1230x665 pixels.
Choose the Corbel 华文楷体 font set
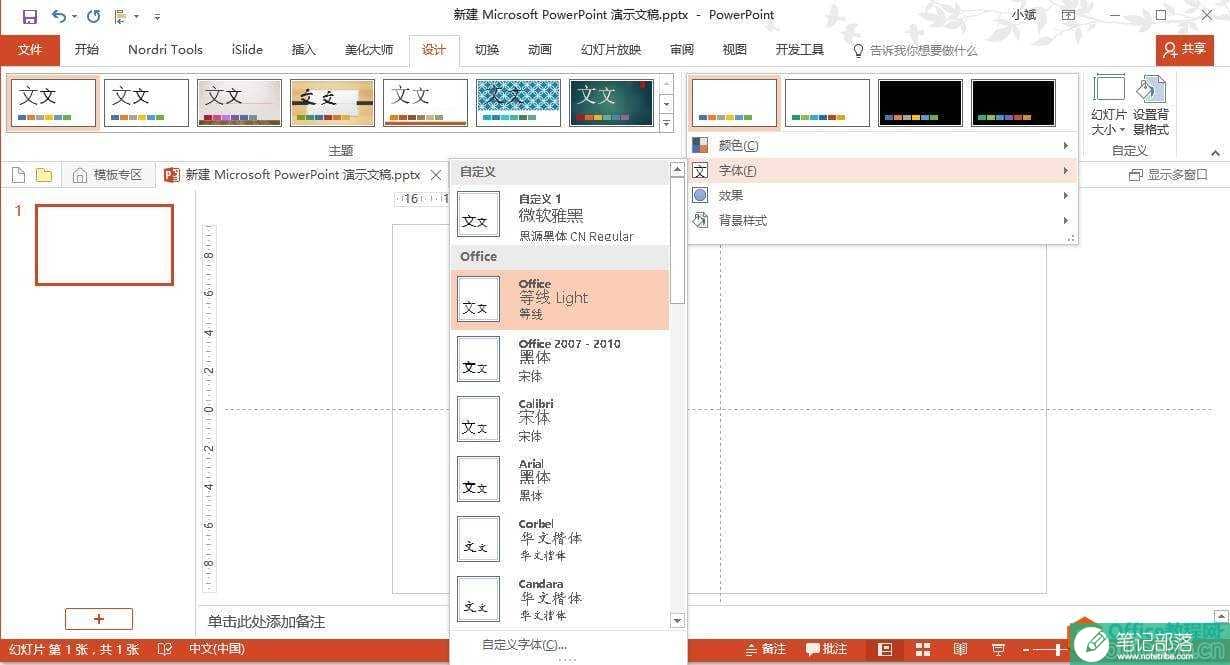tap(560, 539)
